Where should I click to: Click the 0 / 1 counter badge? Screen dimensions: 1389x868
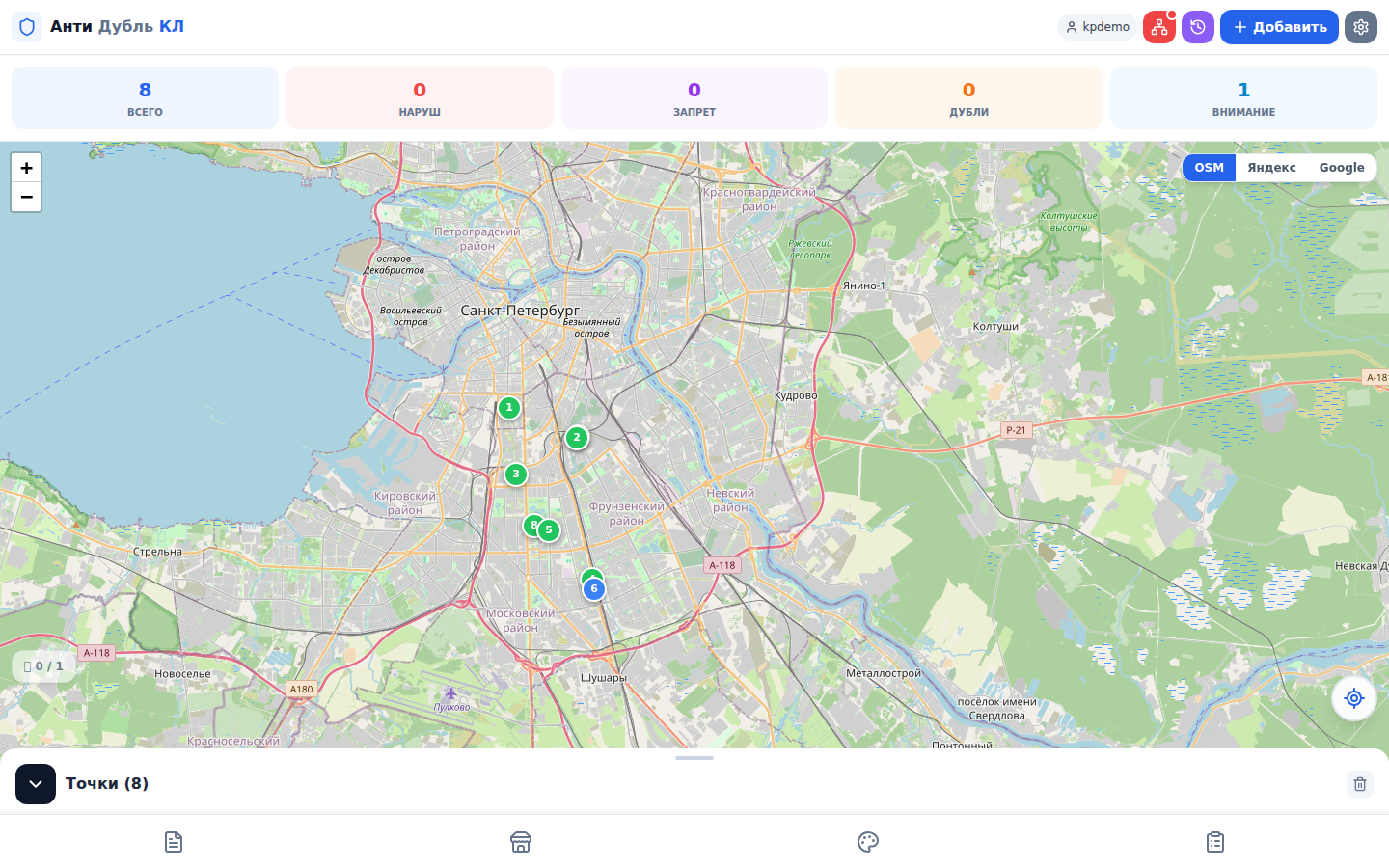[x=43, y=666]
